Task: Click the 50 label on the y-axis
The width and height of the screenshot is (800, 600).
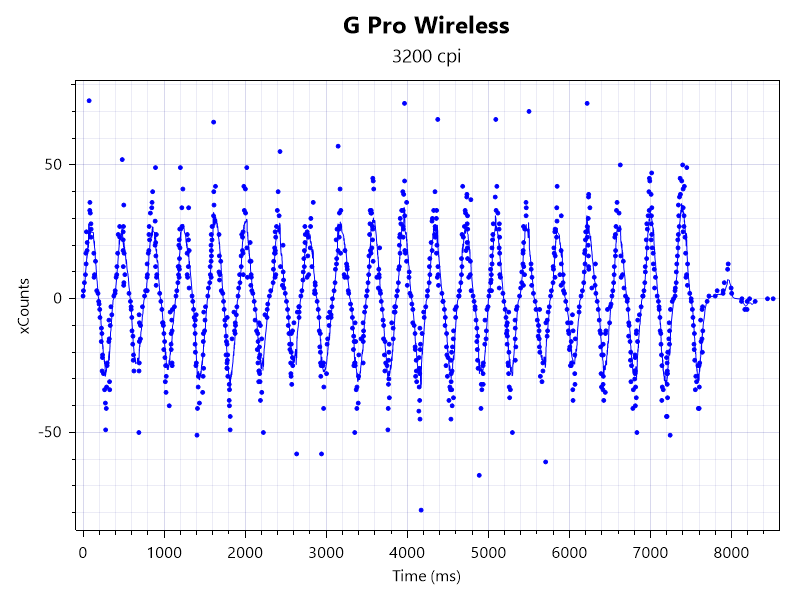Action: coord(53,165)
